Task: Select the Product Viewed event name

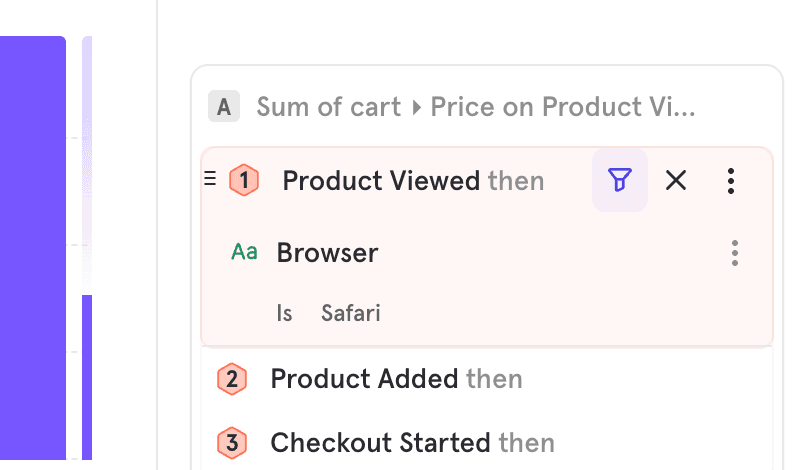Action: point(381,181)
